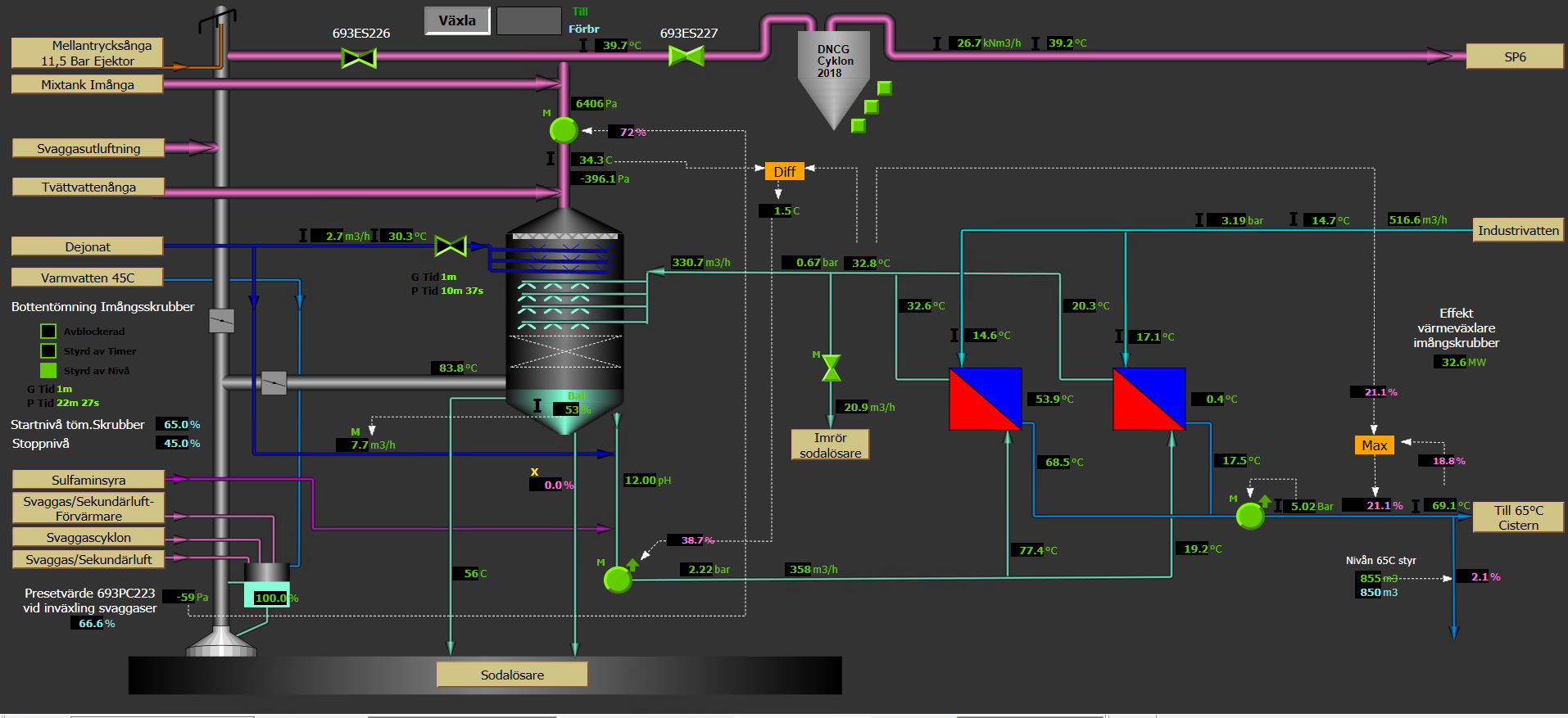This screenshot has height=718, width=1568.
Task: Click the right heat exchanger at 0.4 °C
Action: (1149, 399)
